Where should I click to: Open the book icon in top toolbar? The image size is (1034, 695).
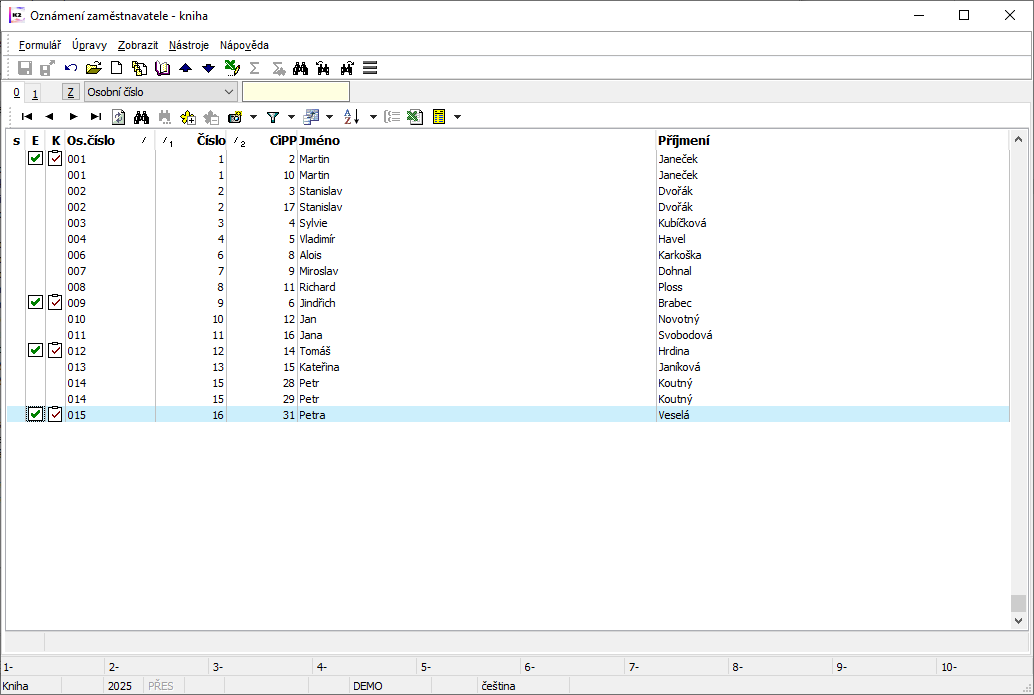(162, 68)
